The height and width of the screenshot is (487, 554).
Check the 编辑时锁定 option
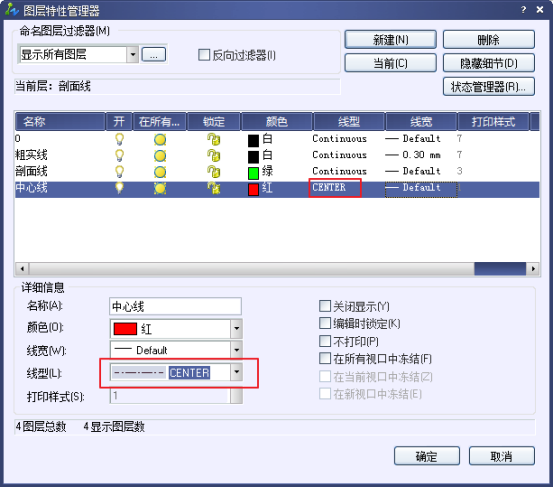[325, 323]
